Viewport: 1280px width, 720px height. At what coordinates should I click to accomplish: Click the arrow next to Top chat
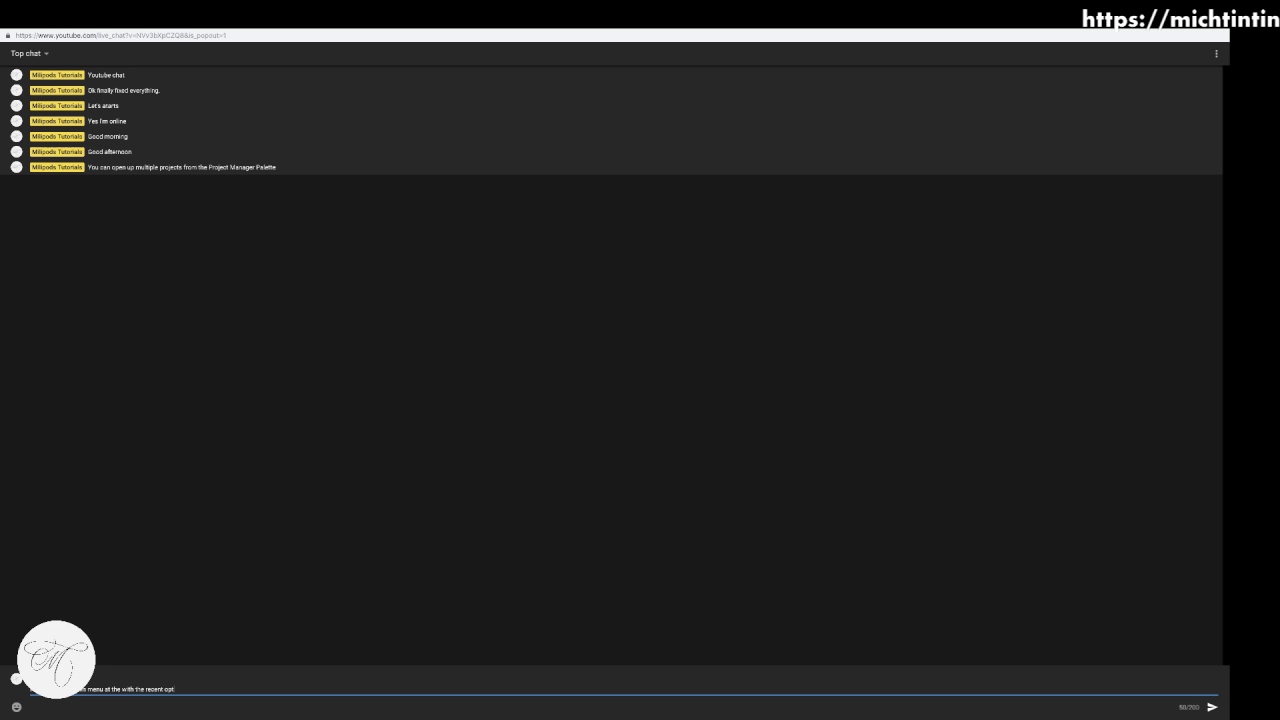46,54
